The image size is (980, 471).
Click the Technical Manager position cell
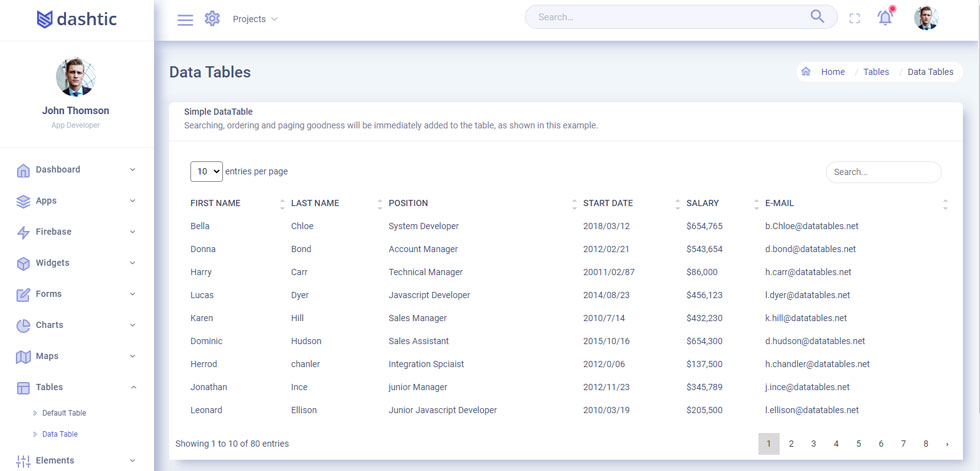tap(426, 272)
